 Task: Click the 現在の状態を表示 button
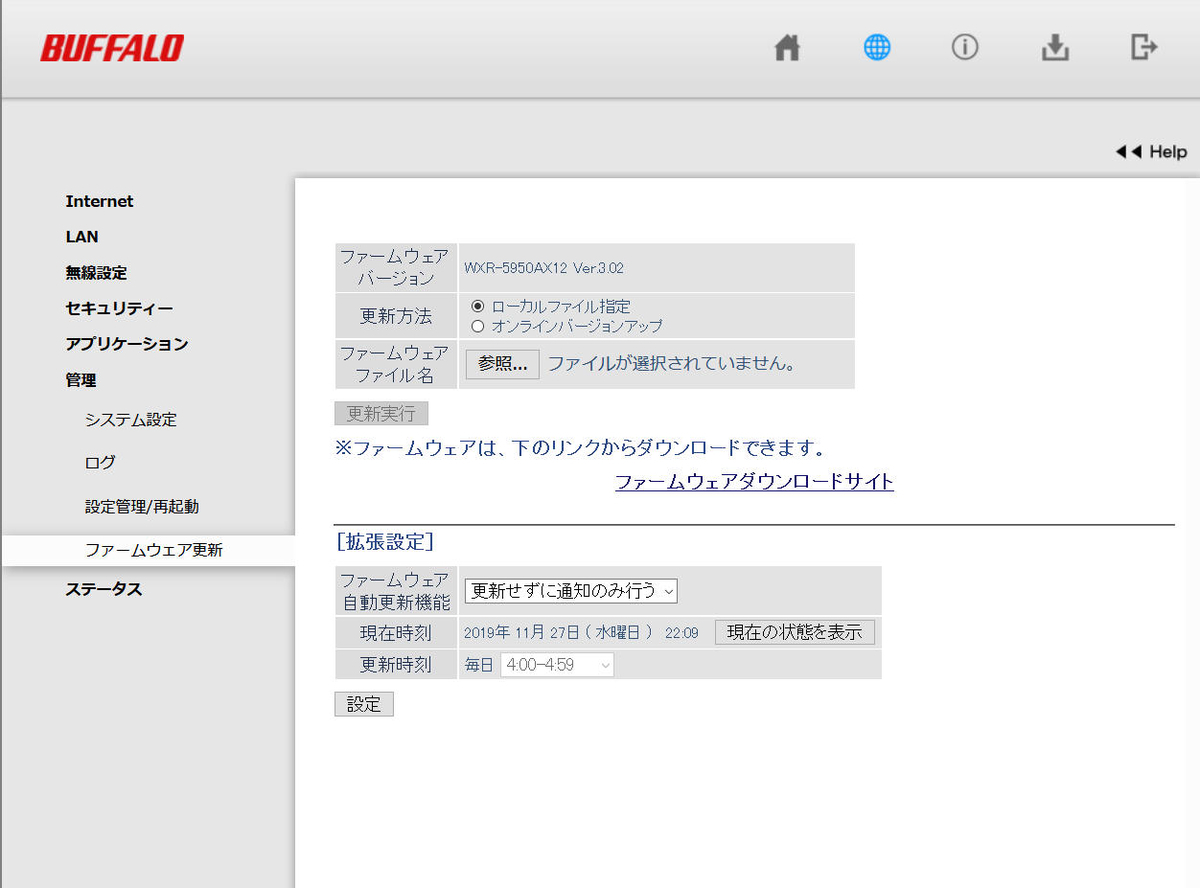point(795,632)
